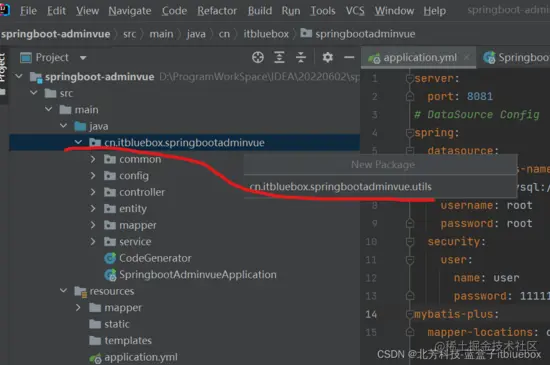
Task: Select the entity package row
Action: 185,209
